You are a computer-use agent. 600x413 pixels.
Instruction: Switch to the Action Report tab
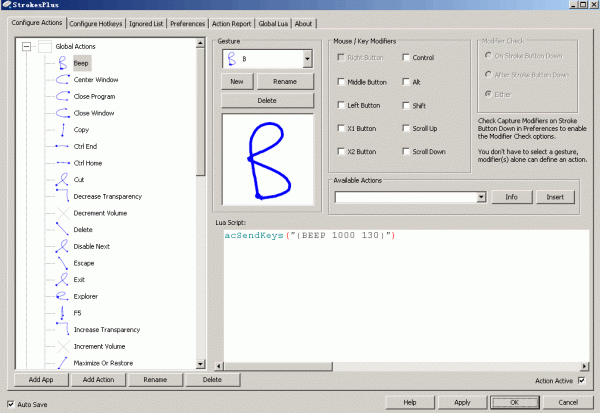(232, 24)
